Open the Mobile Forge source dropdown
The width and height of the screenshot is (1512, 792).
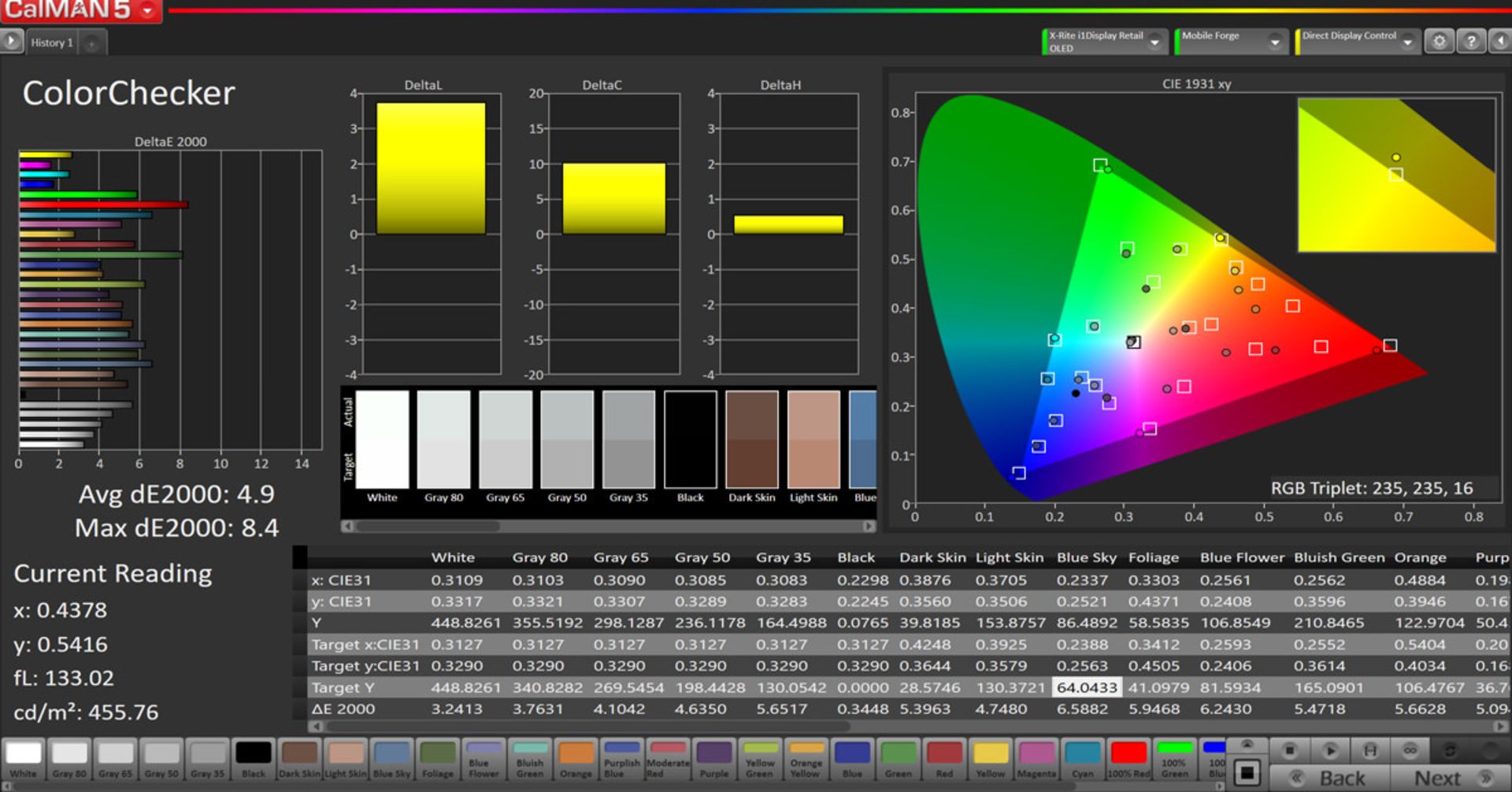coord(1274,43)
